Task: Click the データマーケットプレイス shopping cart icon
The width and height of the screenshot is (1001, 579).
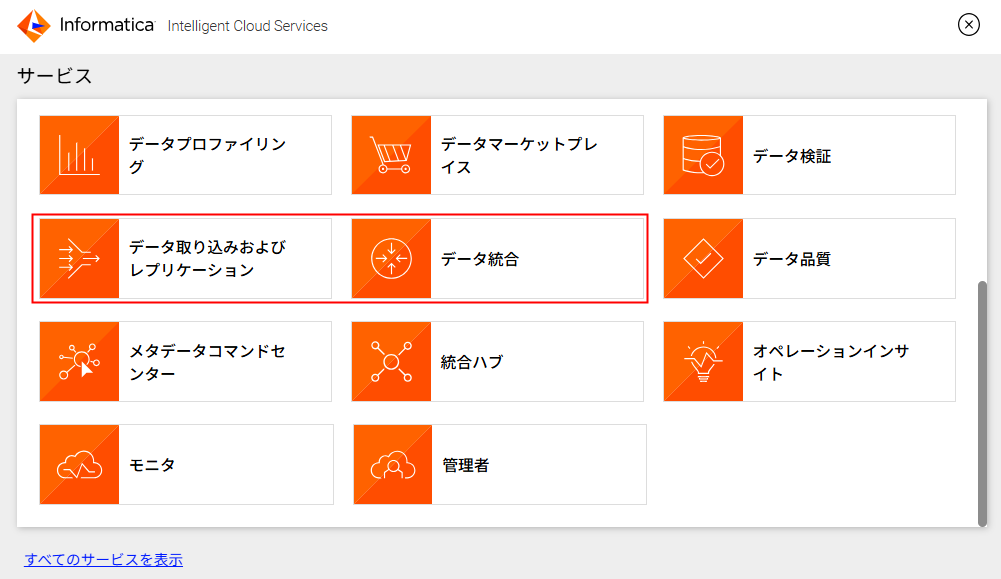Action: click(x=391, y=155)
